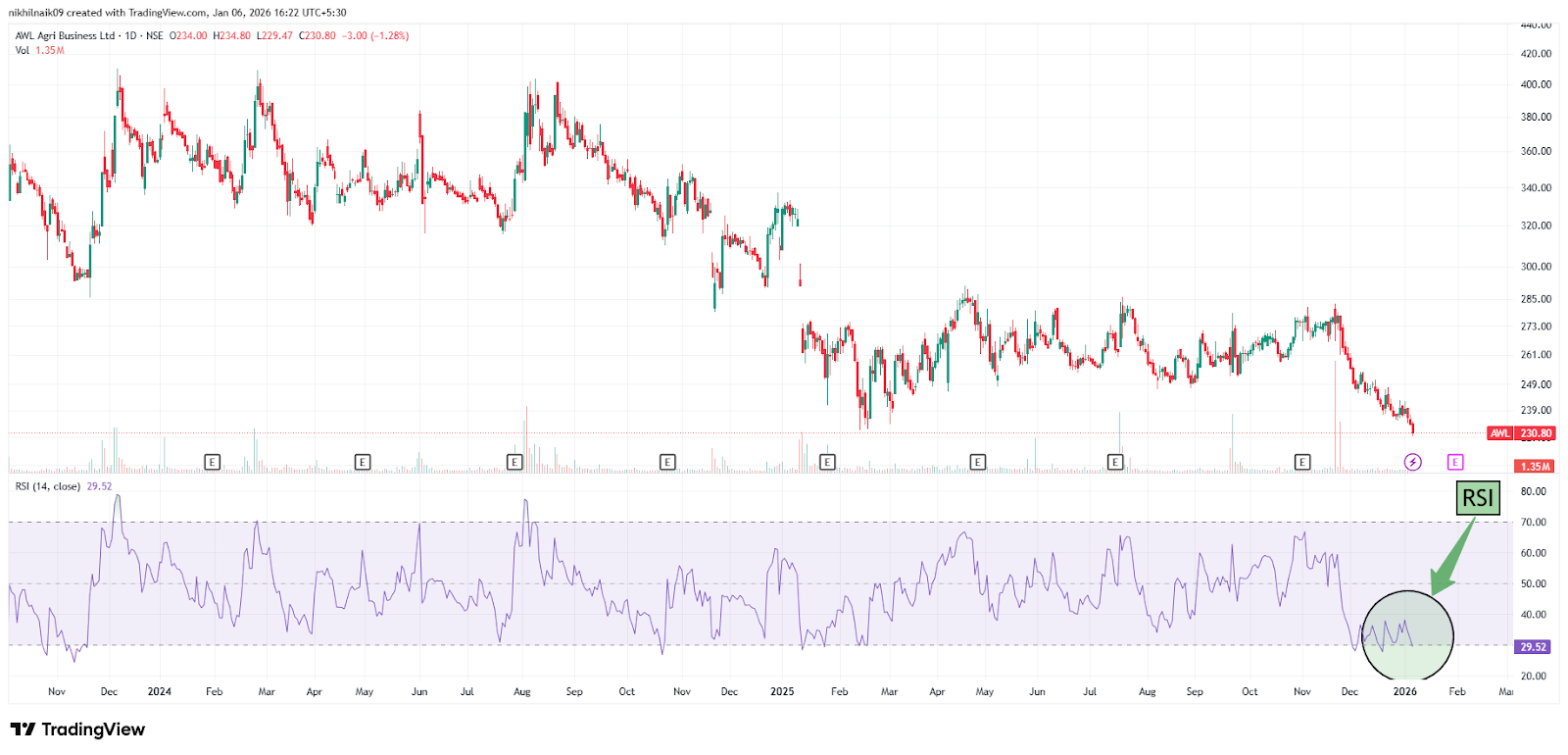Image resolution: width=1568 pixels, height=755 pixels.
Task: Click the TradingView logo
Action: 77,730
